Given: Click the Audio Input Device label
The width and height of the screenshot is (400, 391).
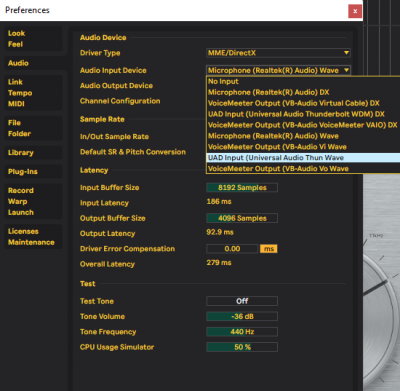Looking at the screenshot, I should point(113,70).
